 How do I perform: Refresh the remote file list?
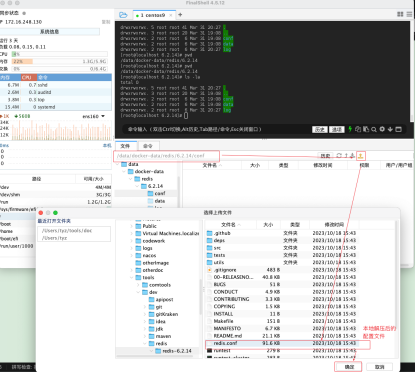pos(339,156)
